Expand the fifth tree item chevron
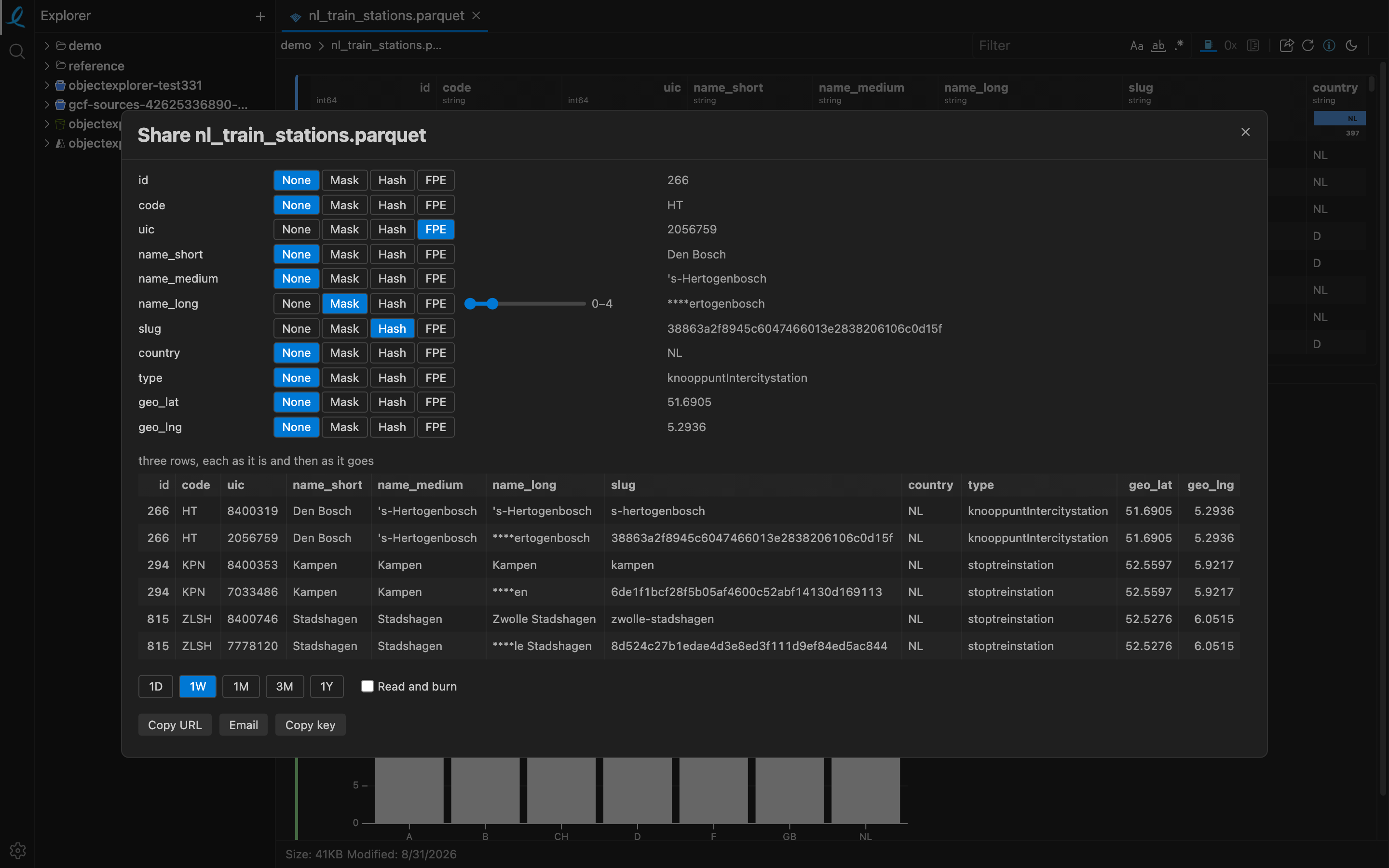Screen dimensions: 1389x868 click(47, 123)
